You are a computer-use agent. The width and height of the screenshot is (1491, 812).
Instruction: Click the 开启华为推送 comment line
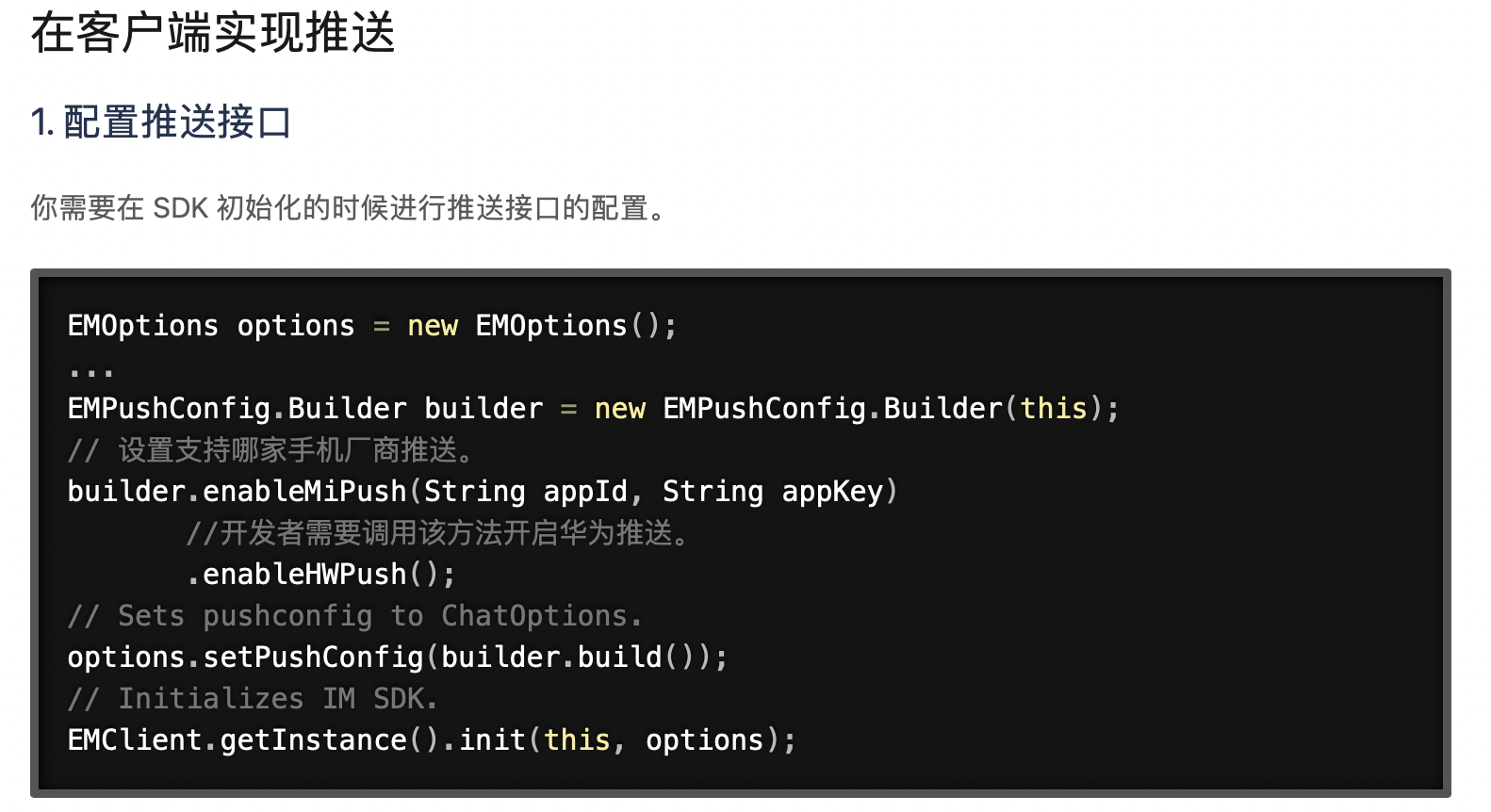(439, 533)
